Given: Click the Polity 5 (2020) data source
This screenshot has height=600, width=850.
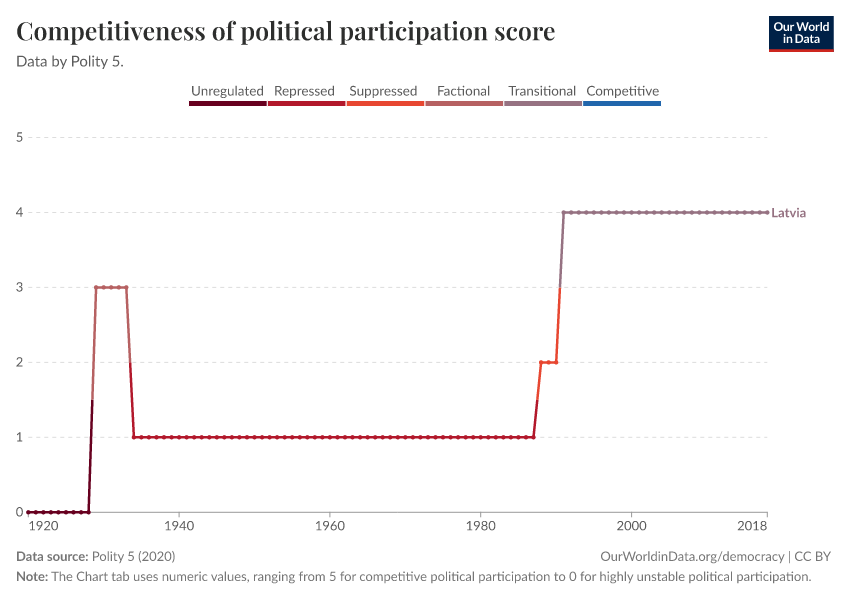Looking at the screenshot, I should click(x=133, y=556).
